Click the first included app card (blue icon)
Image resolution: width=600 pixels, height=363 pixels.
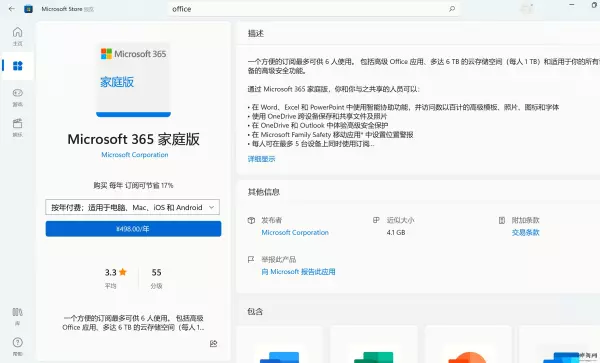[280, 344]
